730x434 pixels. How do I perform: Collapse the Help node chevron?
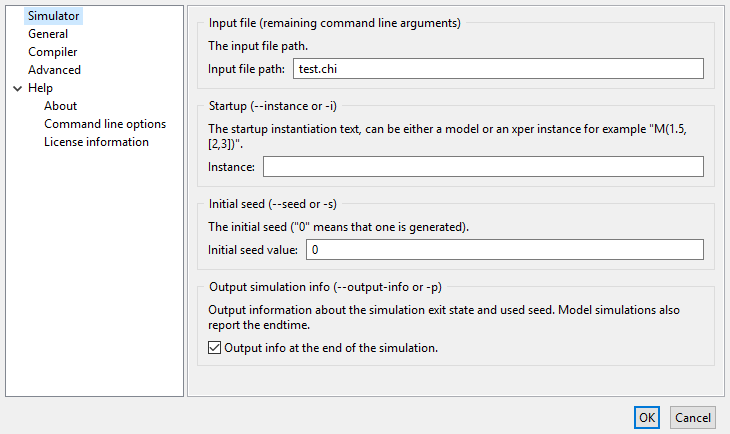16,88
